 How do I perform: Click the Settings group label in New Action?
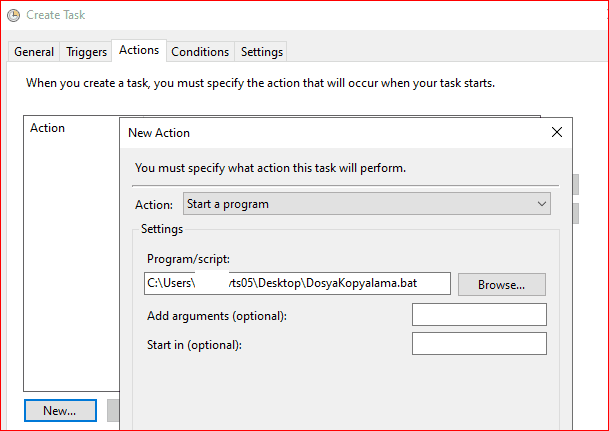tap(161, 229)
